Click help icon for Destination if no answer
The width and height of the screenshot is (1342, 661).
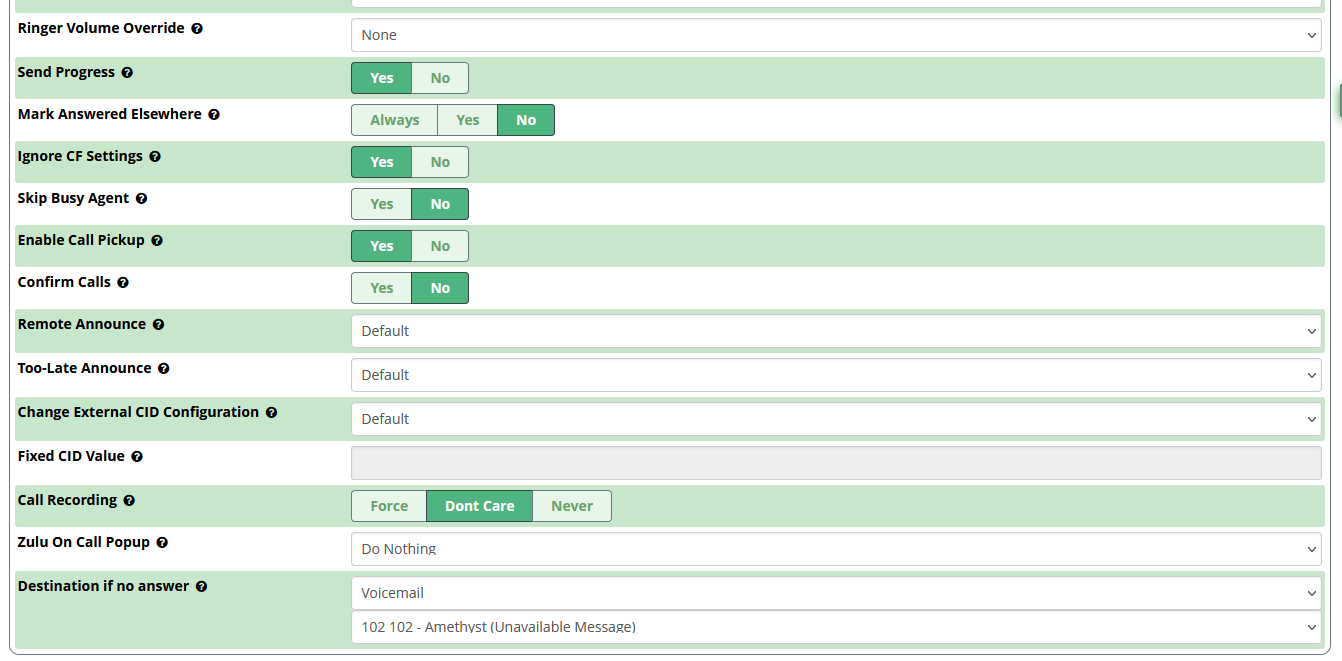201,587
